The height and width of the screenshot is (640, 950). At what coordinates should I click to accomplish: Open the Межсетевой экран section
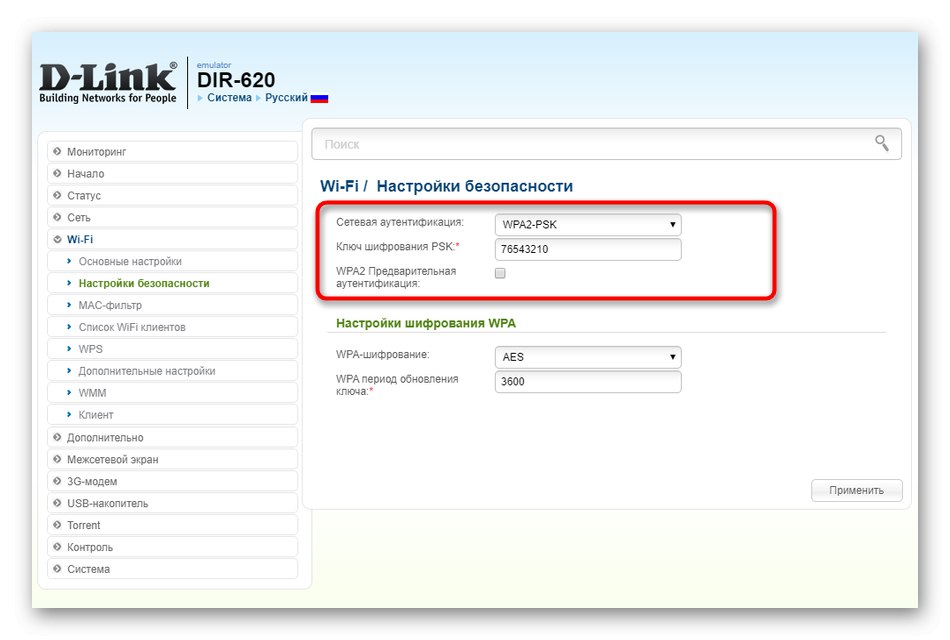tap(113, 459)
